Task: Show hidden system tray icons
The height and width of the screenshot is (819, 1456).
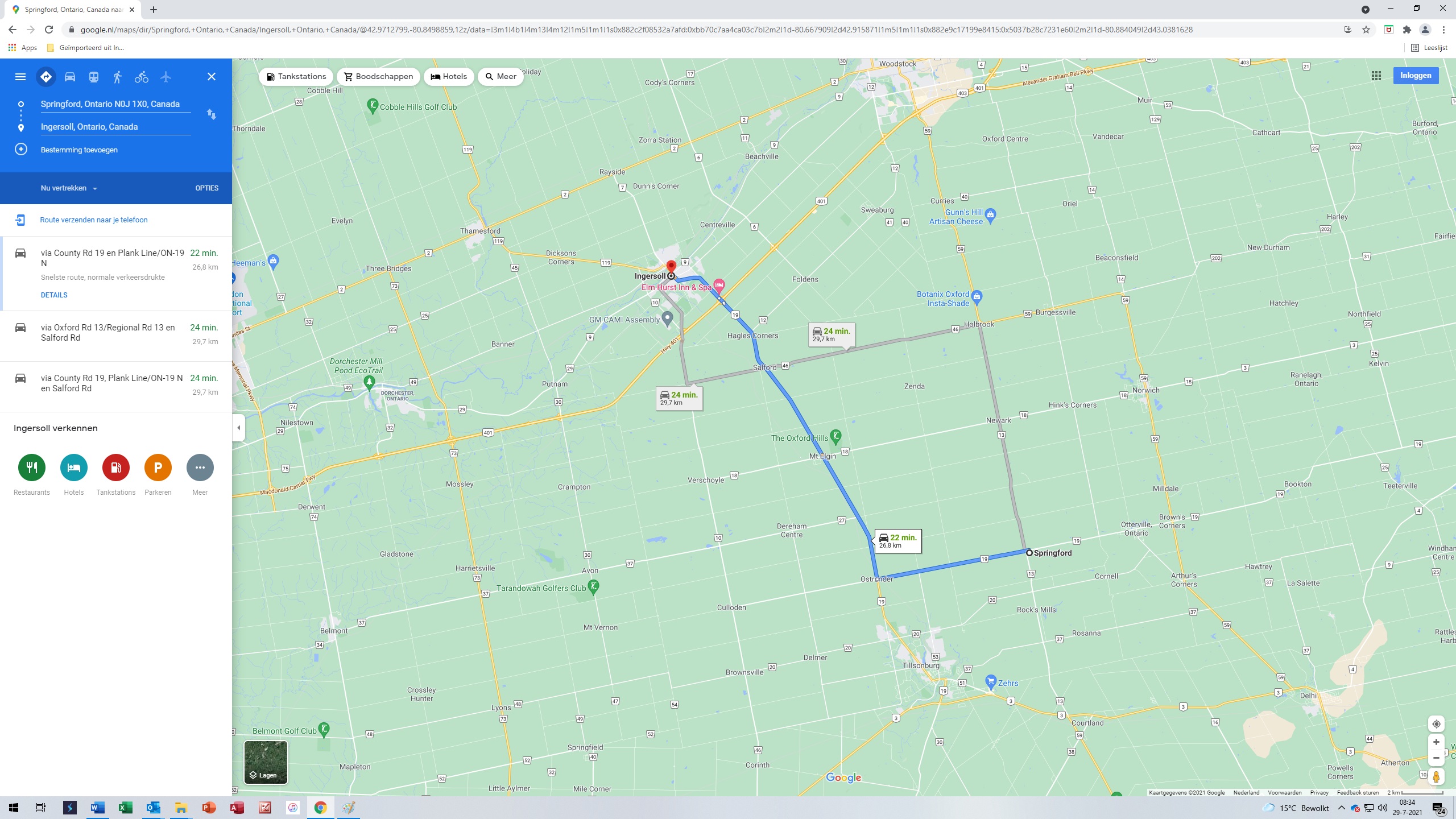Action: coord(1341,808)
